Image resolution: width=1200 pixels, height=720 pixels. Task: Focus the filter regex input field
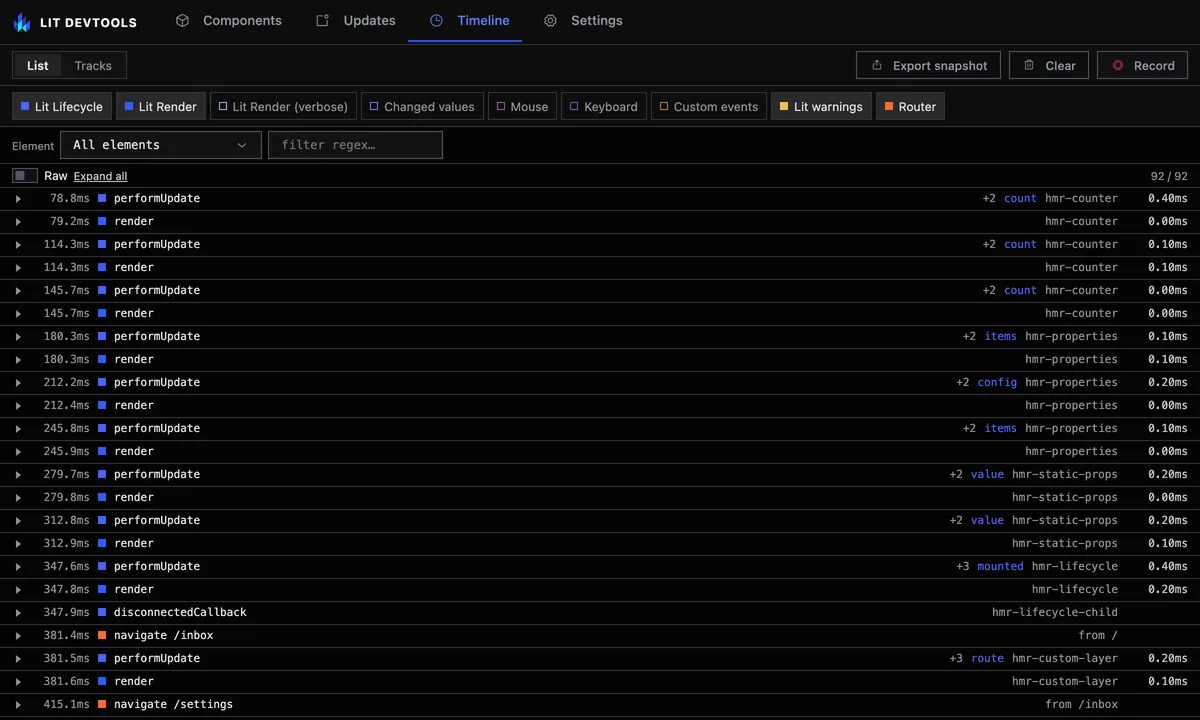[x=355, y=145]
